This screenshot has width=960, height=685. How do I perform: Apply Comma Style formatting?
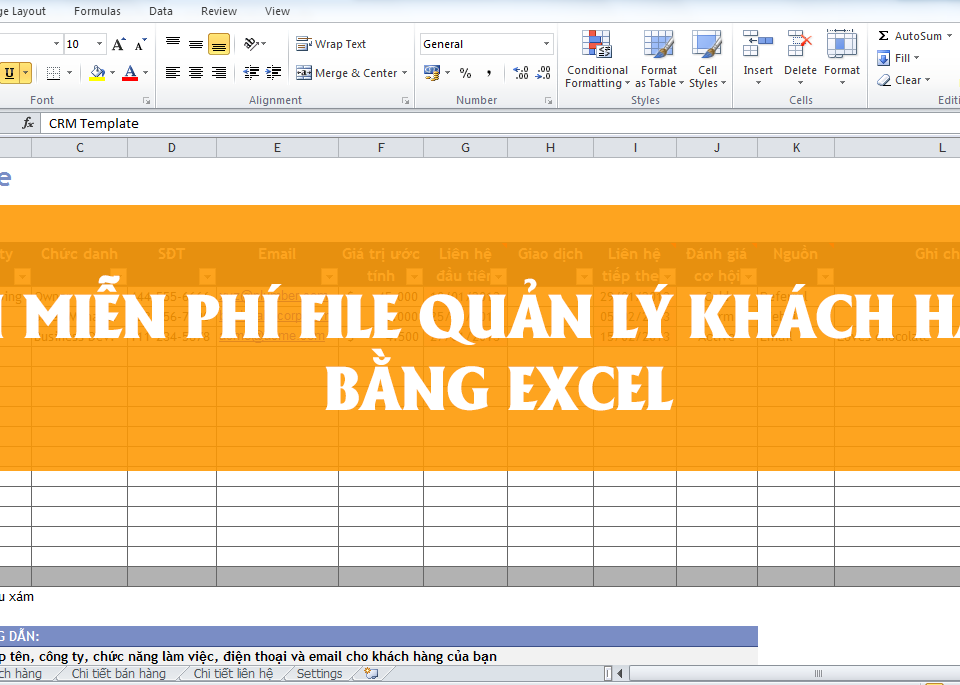point(489,73)
